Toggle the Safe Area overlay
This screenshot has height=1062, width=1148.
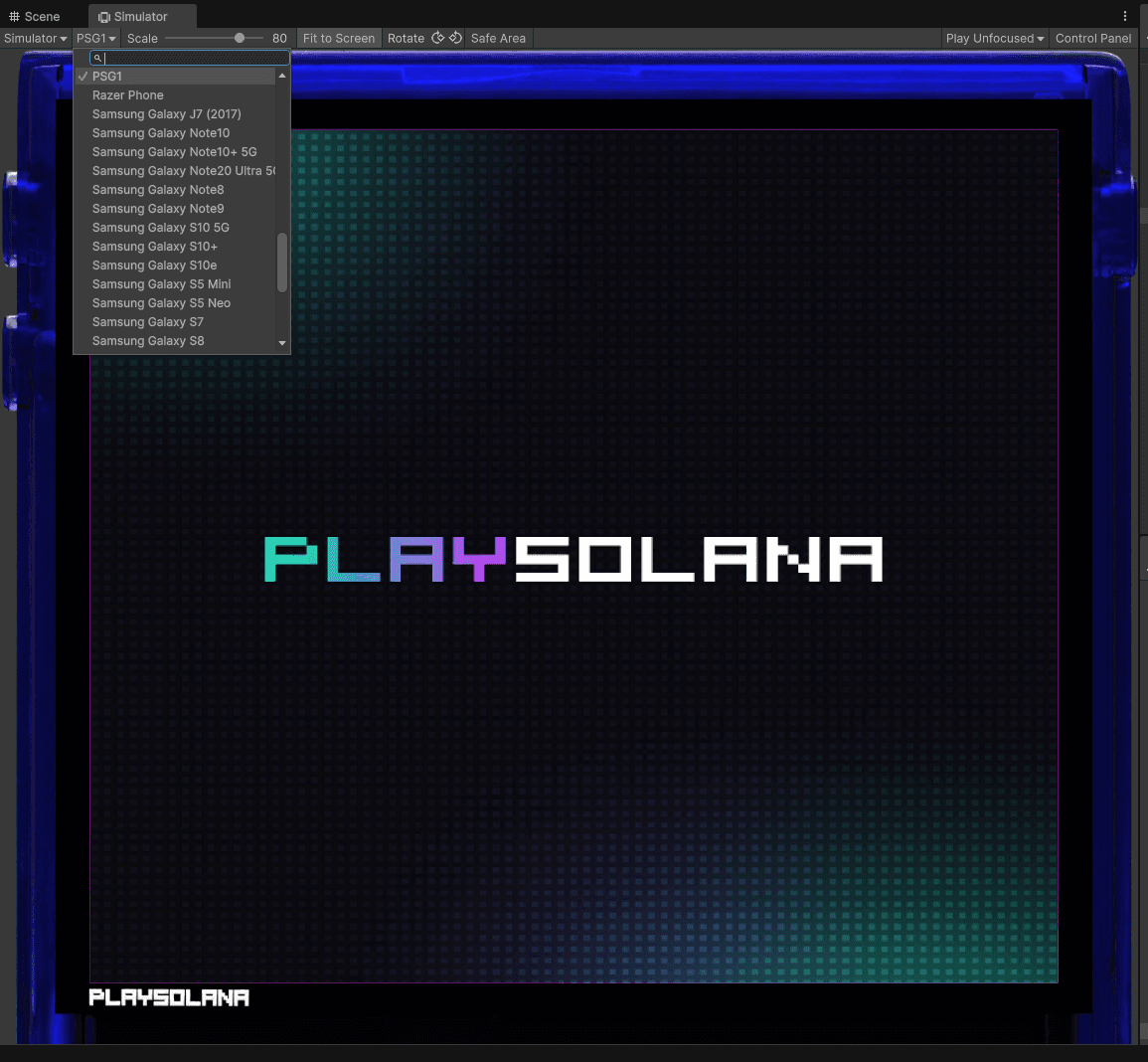pyautogui.click(x=498, y=38)
